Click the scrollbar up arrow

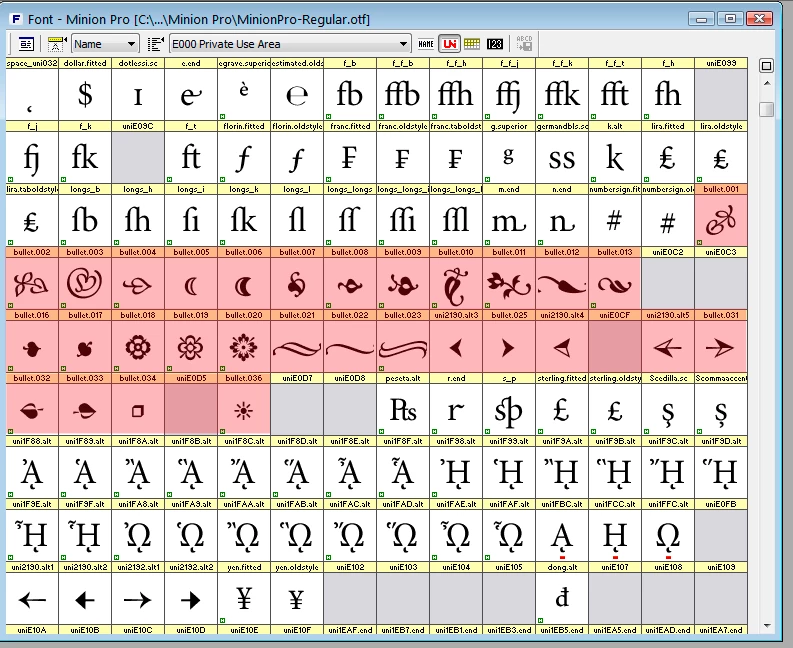(767, 83)
